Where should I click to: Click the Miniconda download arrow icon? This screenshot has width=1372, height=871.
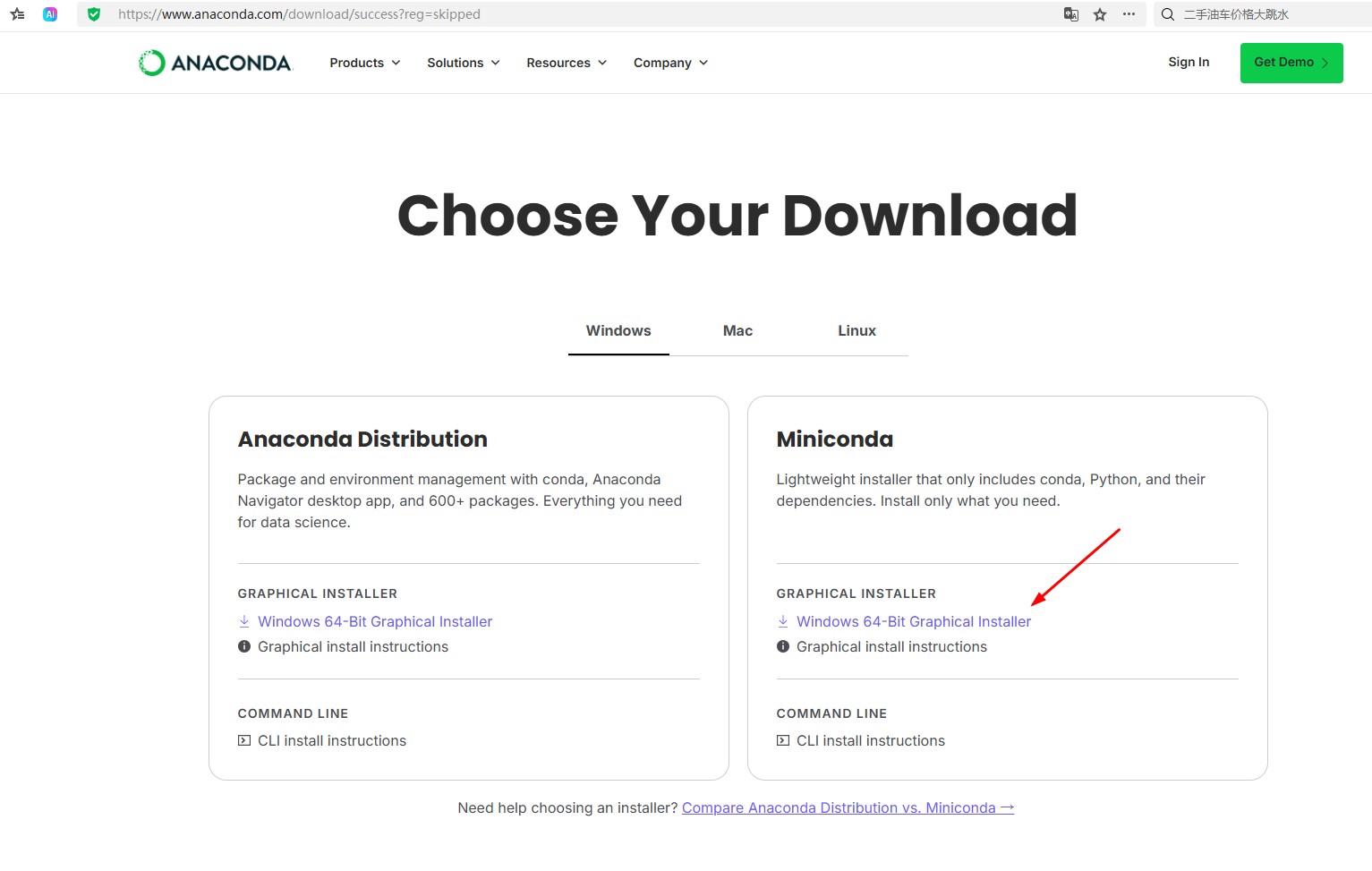point(783,621)
